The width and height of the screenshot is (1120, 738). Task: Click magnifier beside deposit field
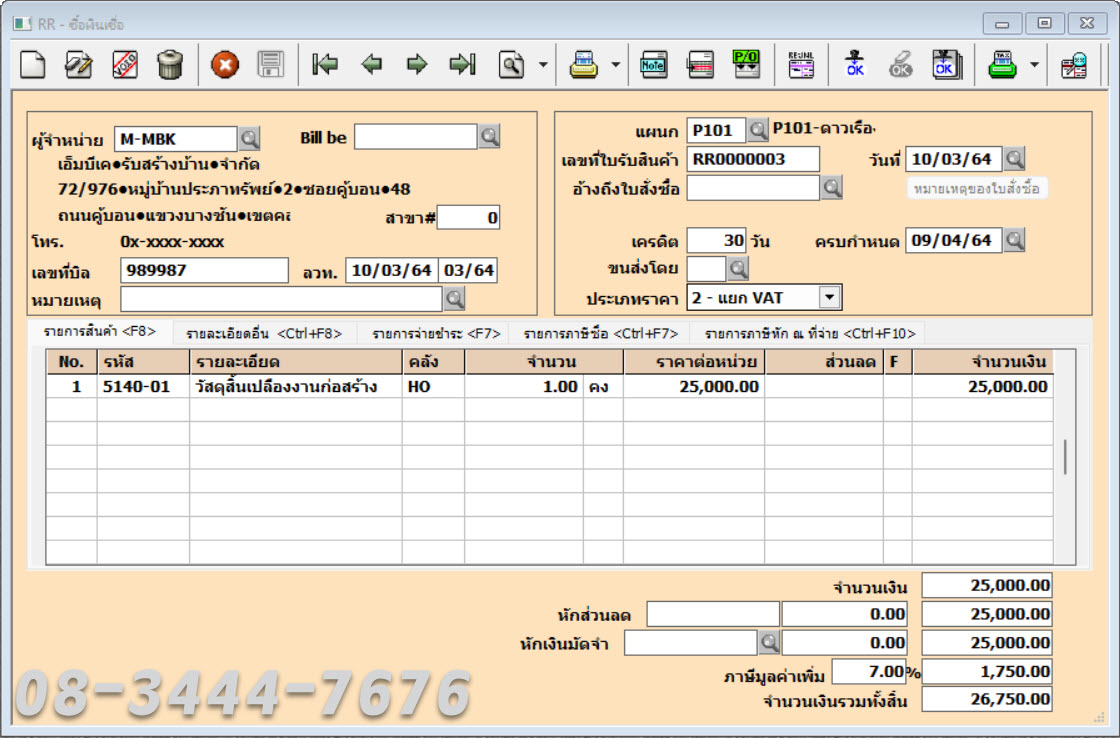coord(769,642)
